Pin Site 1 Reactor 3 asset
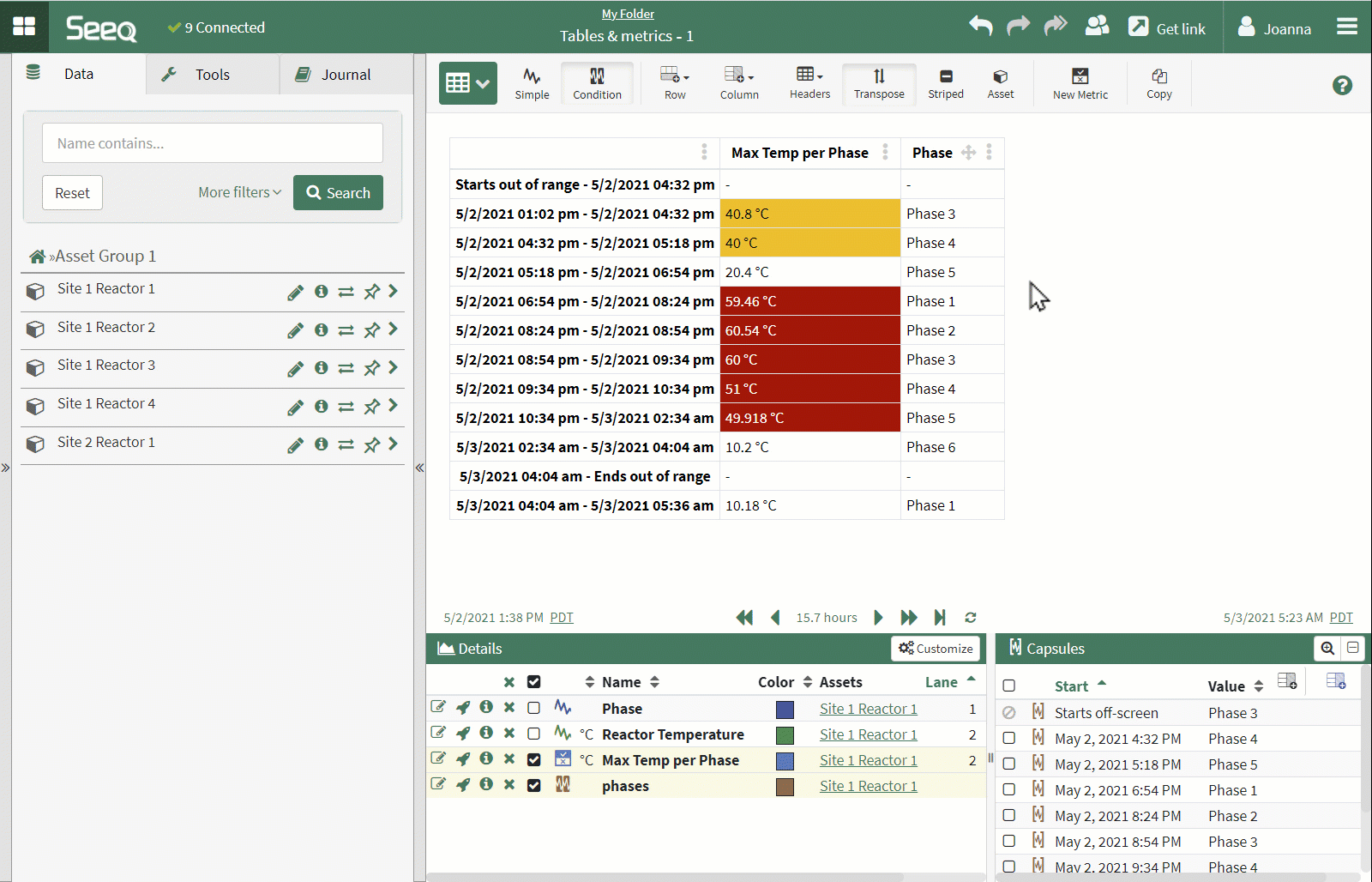Viewport: 1372px width, 882px height. [x=371, y=368]
